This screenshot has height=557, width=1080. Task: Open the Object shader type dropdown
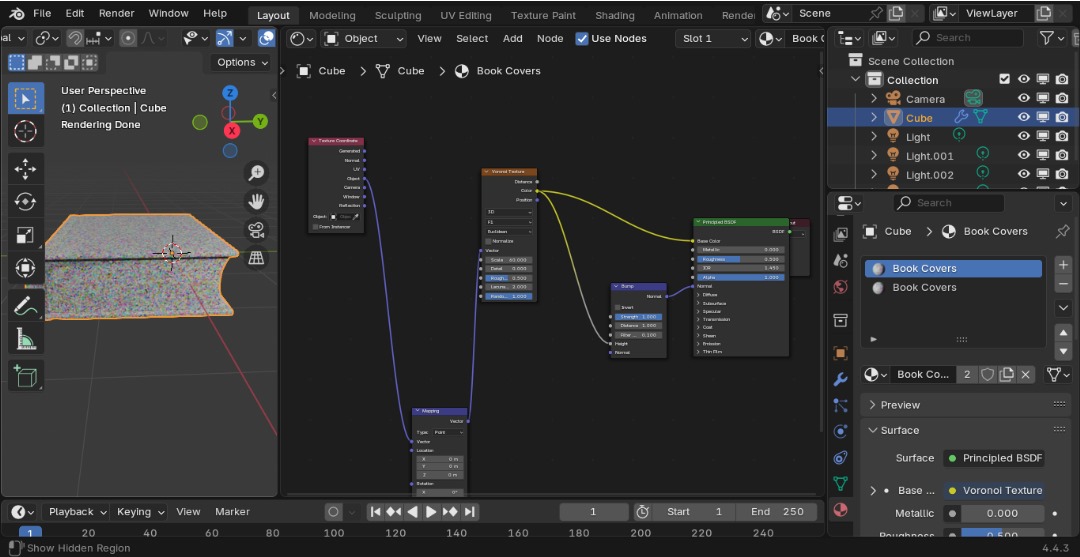(364, 39)
